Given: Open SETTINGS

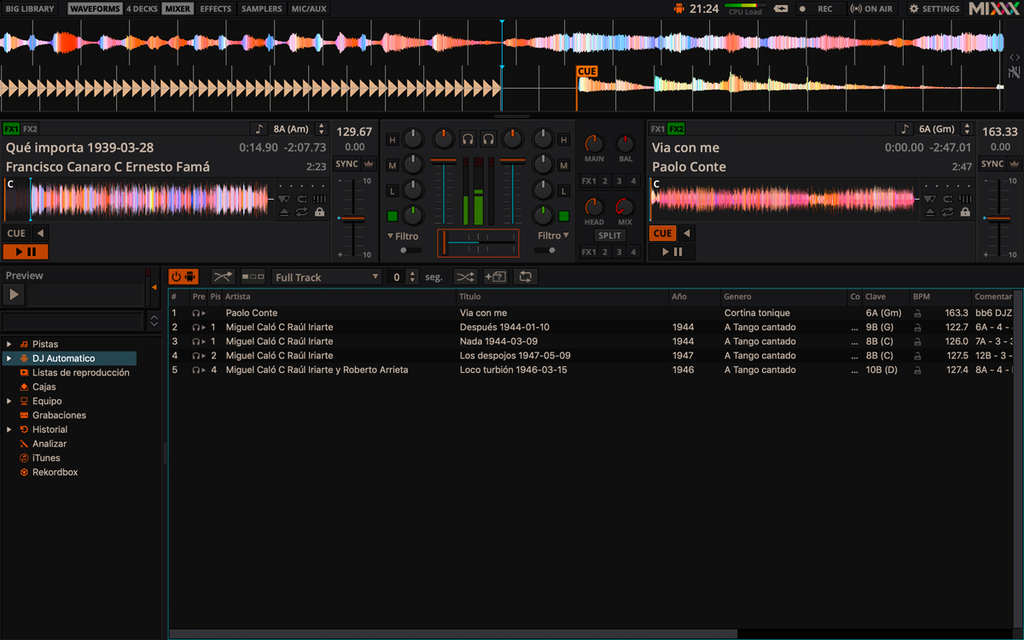Looking at the screenshot, I should pyautogui.click(x=935, y=8).
